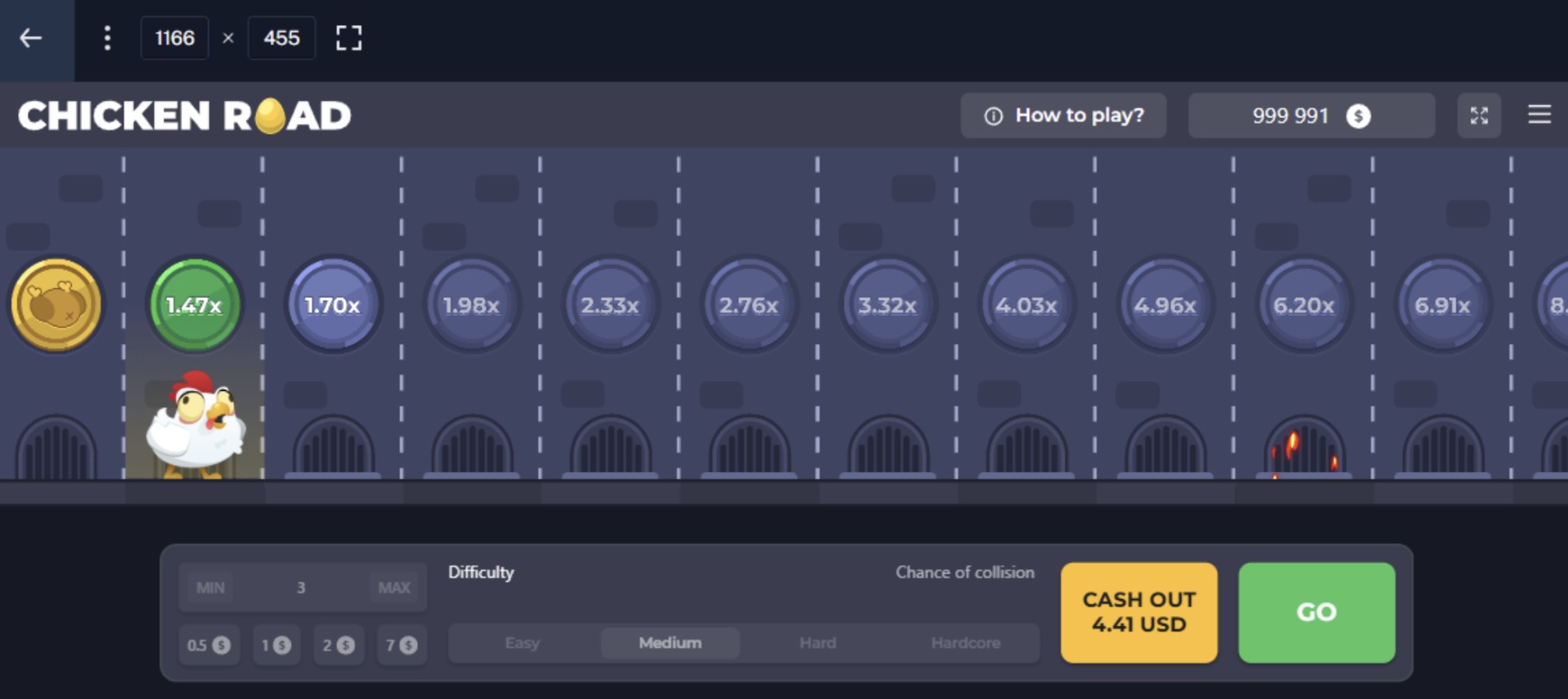Open the three-dot options menu
This screenshot has width=1568, height=699.
[107, 38]
